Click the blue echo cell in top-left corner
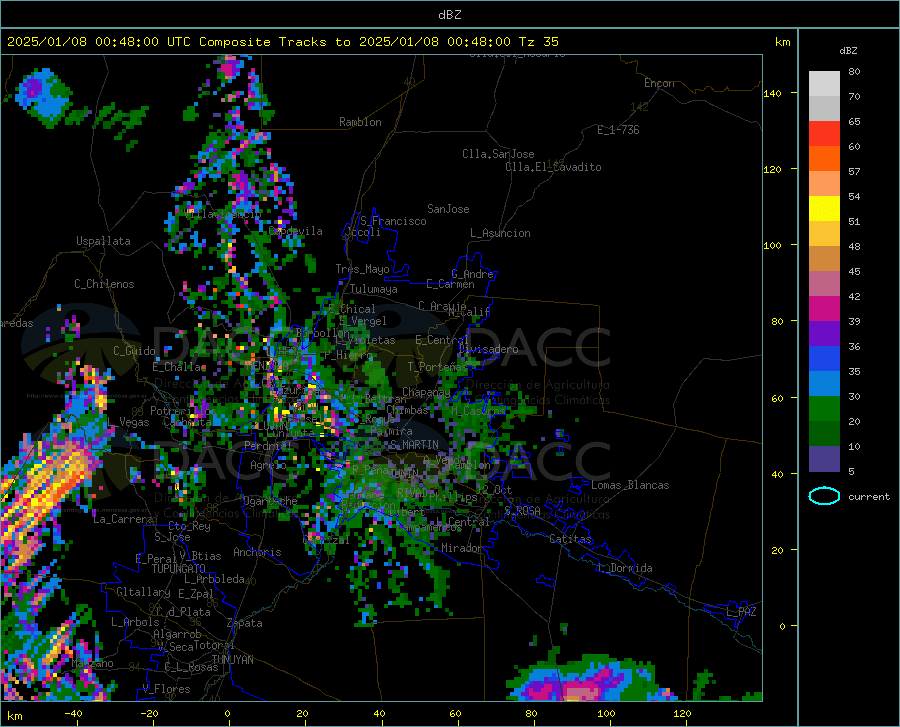 (x=40, y=96)
